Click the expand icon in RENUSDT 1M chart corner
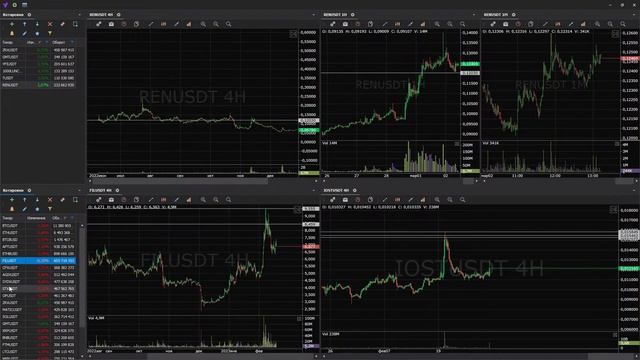Image resolution: width=640 pixels, height=360 pixels. [615, 34]
